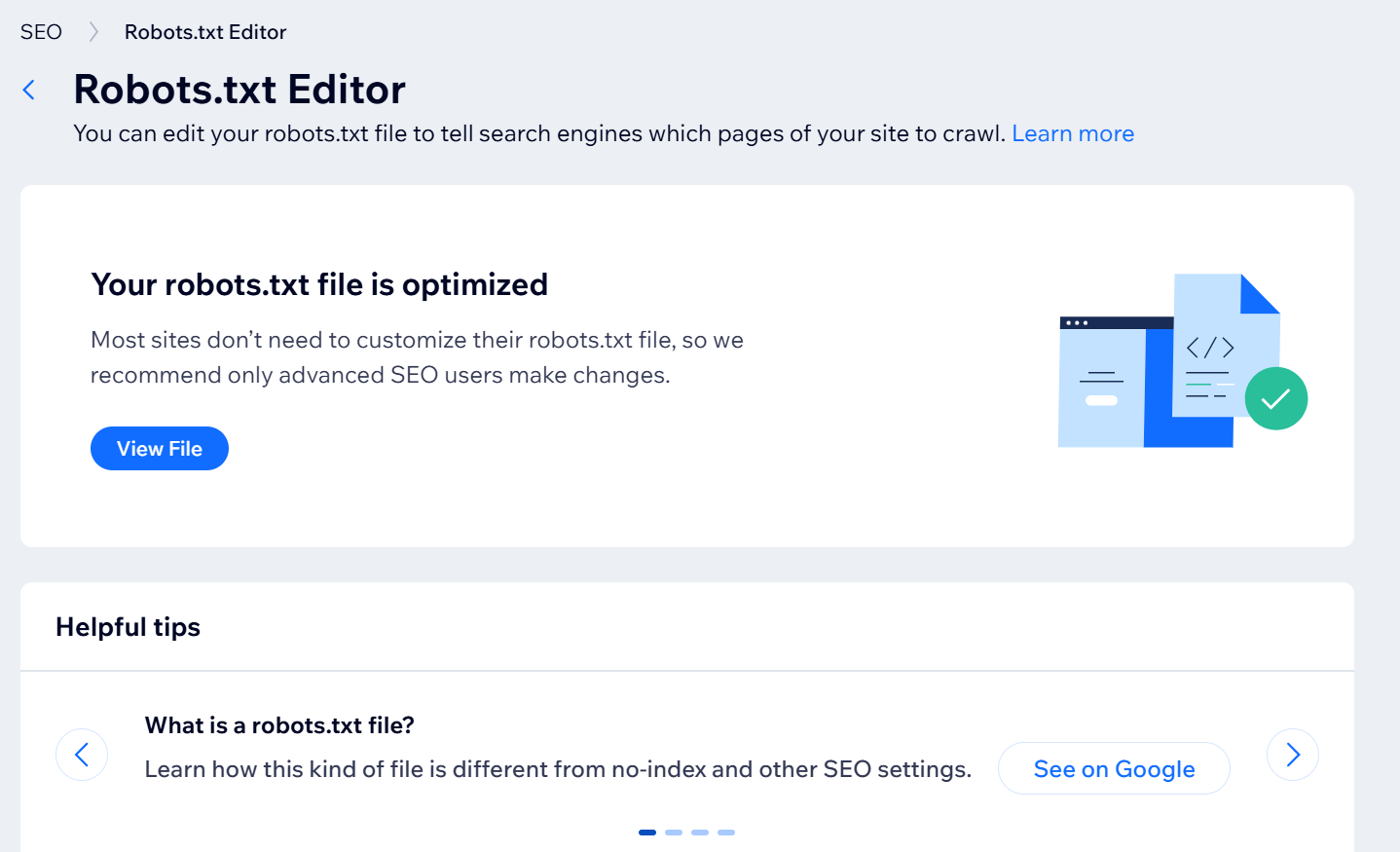The image size is (1400, 852).
Task: Open the SEO breadcrumb
Action: [41, 32]
